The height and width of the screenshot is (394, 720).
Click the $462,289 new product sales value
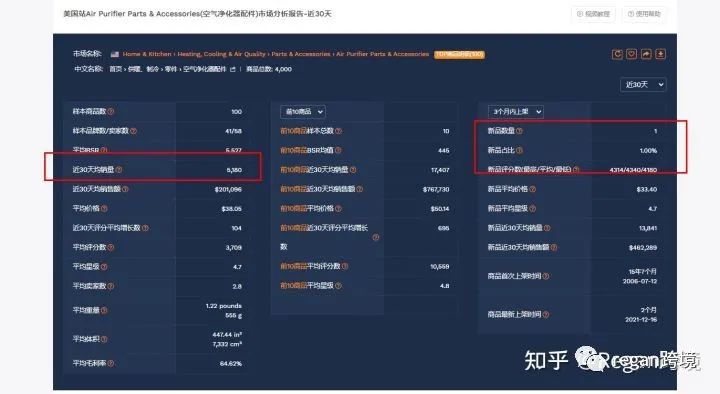point(643,248)
